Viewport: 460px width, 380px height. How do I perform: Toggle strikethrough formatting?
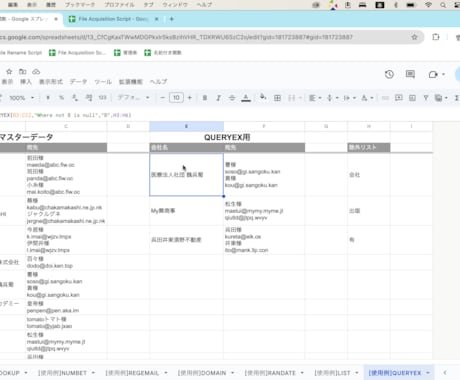[232, 98]
